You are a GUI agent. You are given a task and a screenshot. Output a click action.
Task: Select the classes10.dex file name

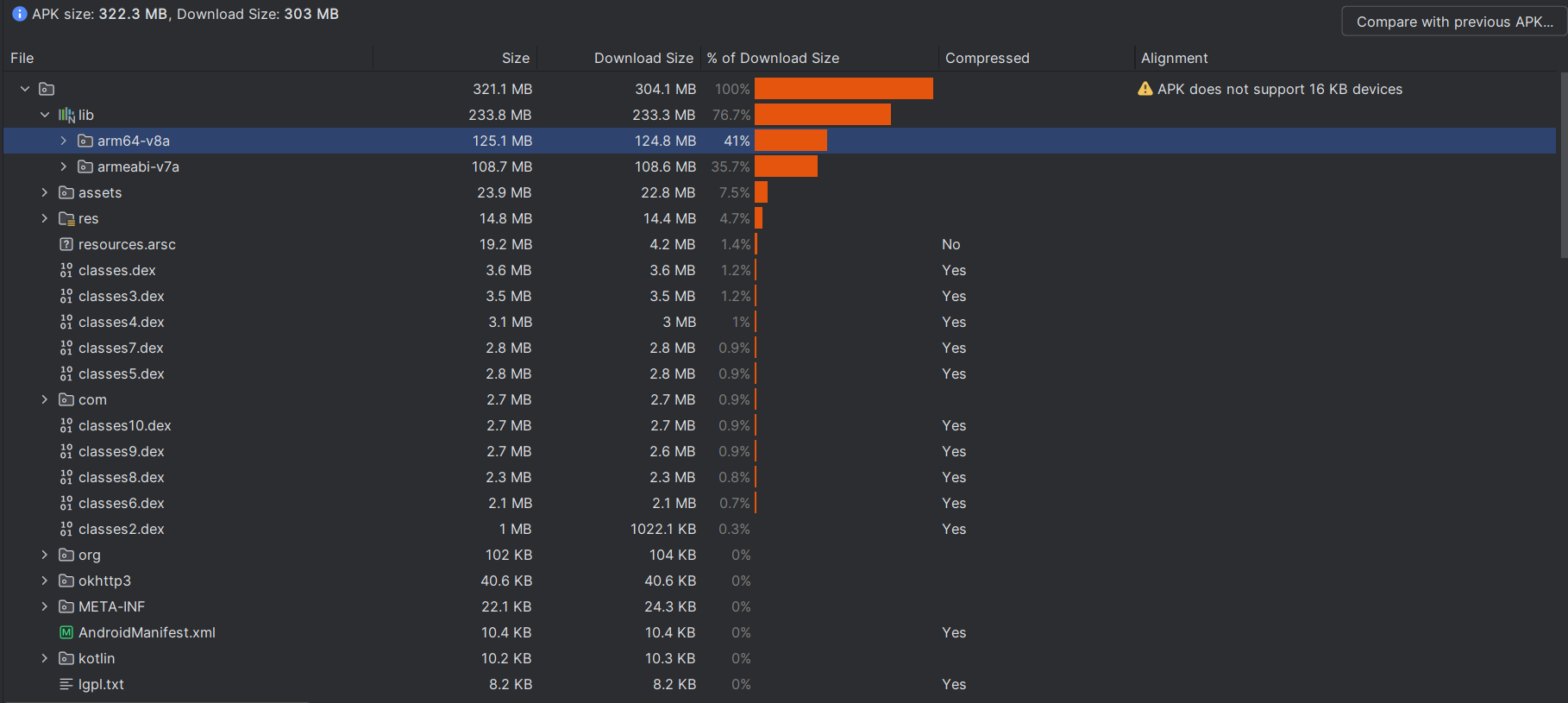pyautogui.click(x=124, y=425)
